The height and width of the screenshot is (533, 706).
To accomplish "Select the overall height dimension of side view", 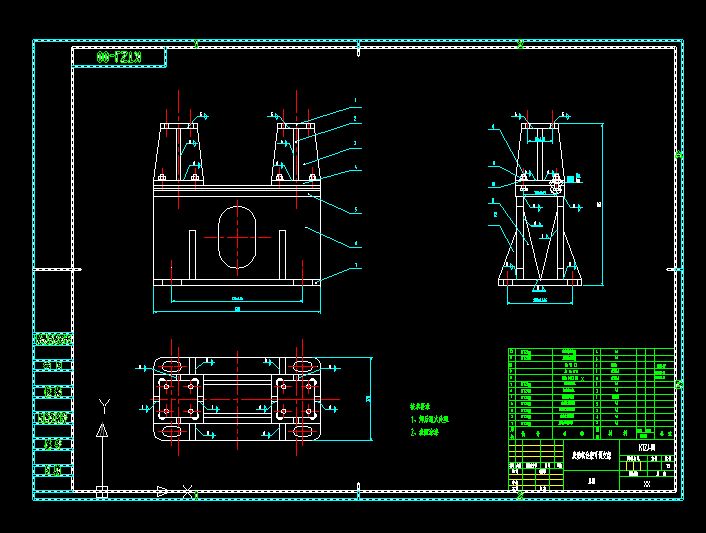I will [600, 204].
